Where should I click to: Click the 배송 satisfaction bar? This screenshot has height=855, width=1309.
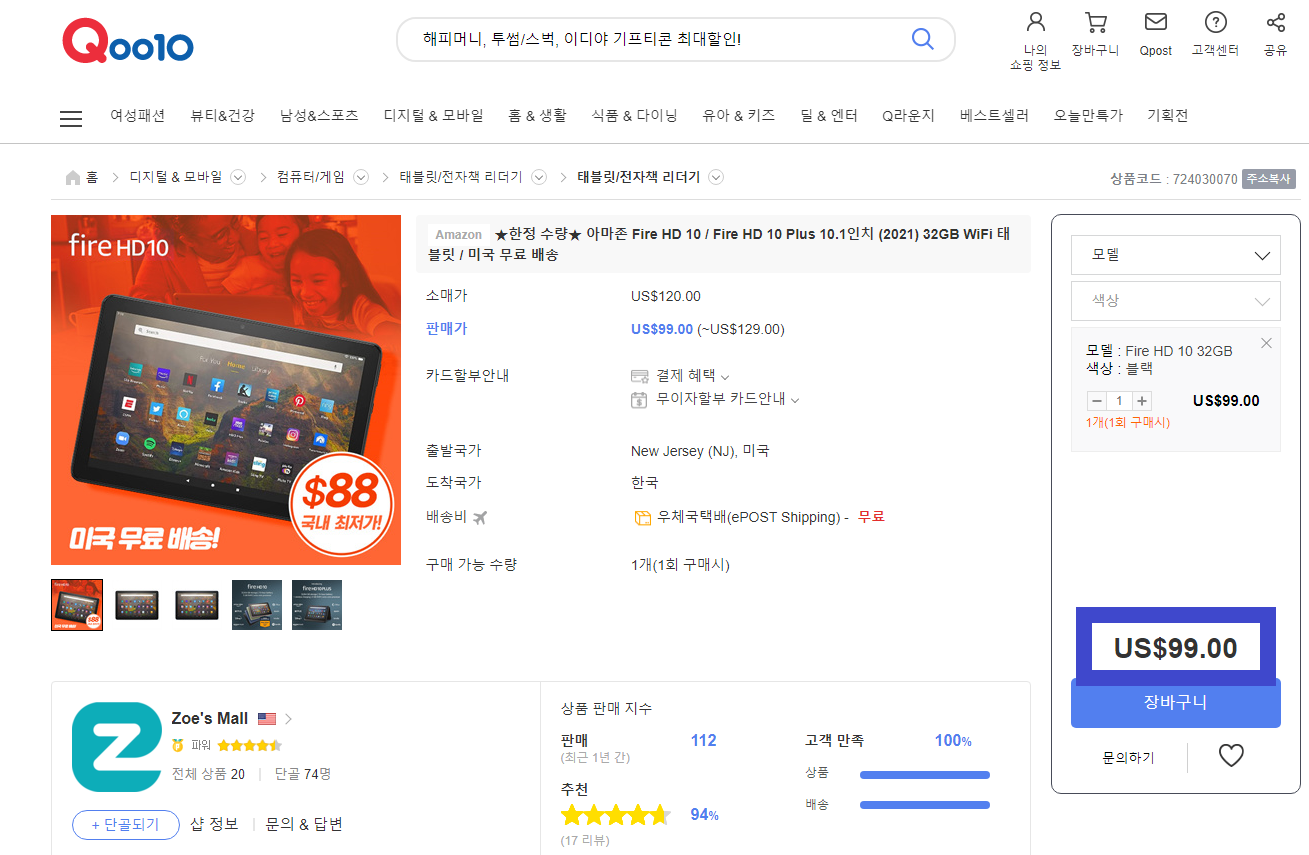coord(925,804)
